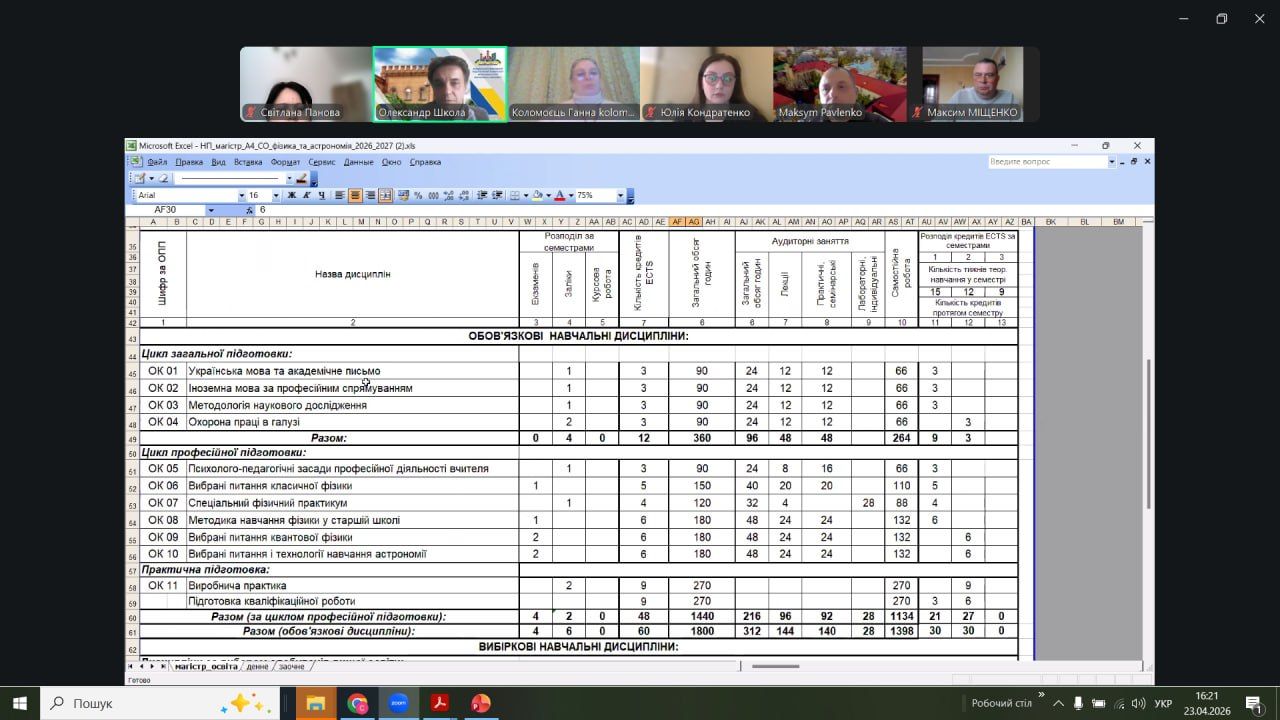Expand the font size 16 dropdown
Viewport: 1280px width, 720px height.
click(x=275, y=196)
